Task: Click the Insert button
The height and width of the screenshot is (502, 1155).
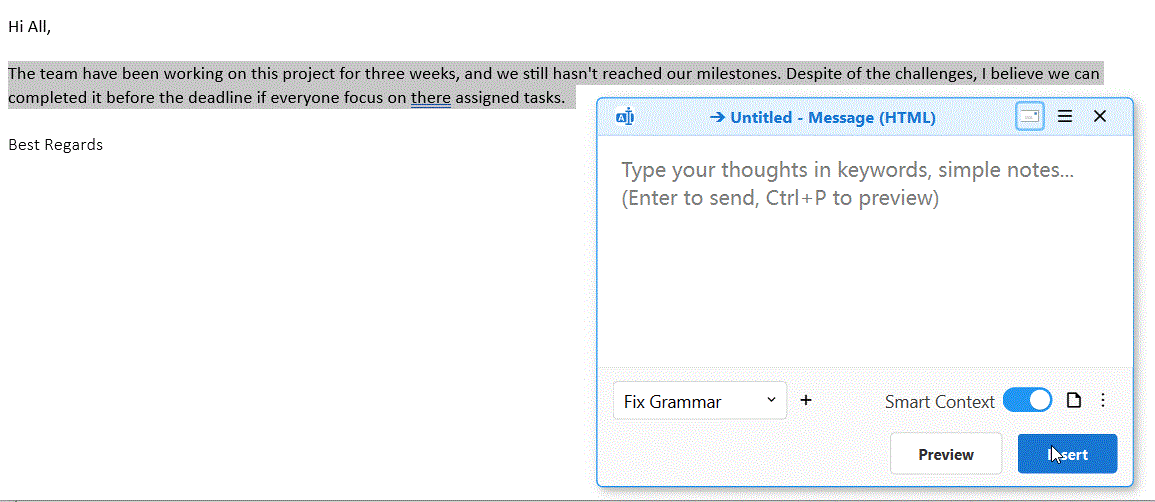Action: (1067, 454)
